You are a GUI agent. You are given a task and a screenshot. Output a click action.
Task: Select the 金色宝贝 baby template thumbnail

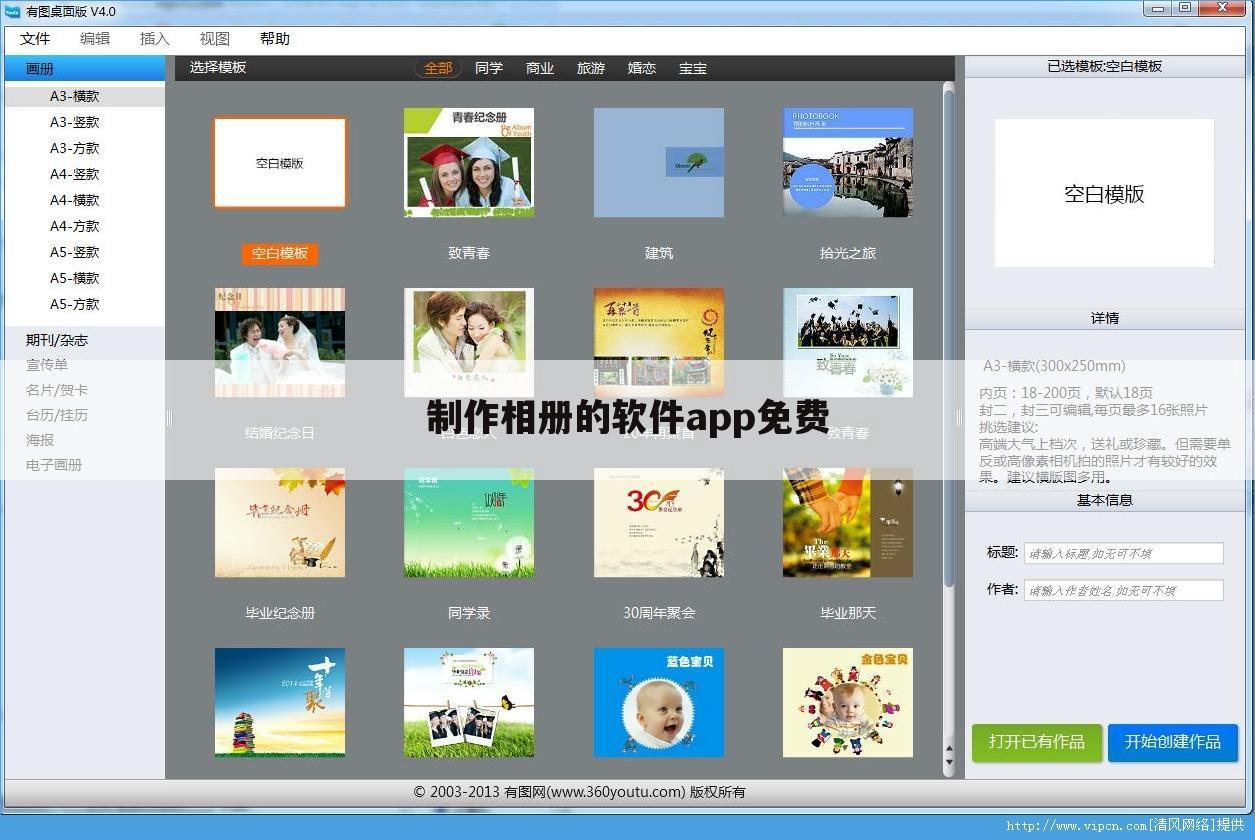click(848, 702)
